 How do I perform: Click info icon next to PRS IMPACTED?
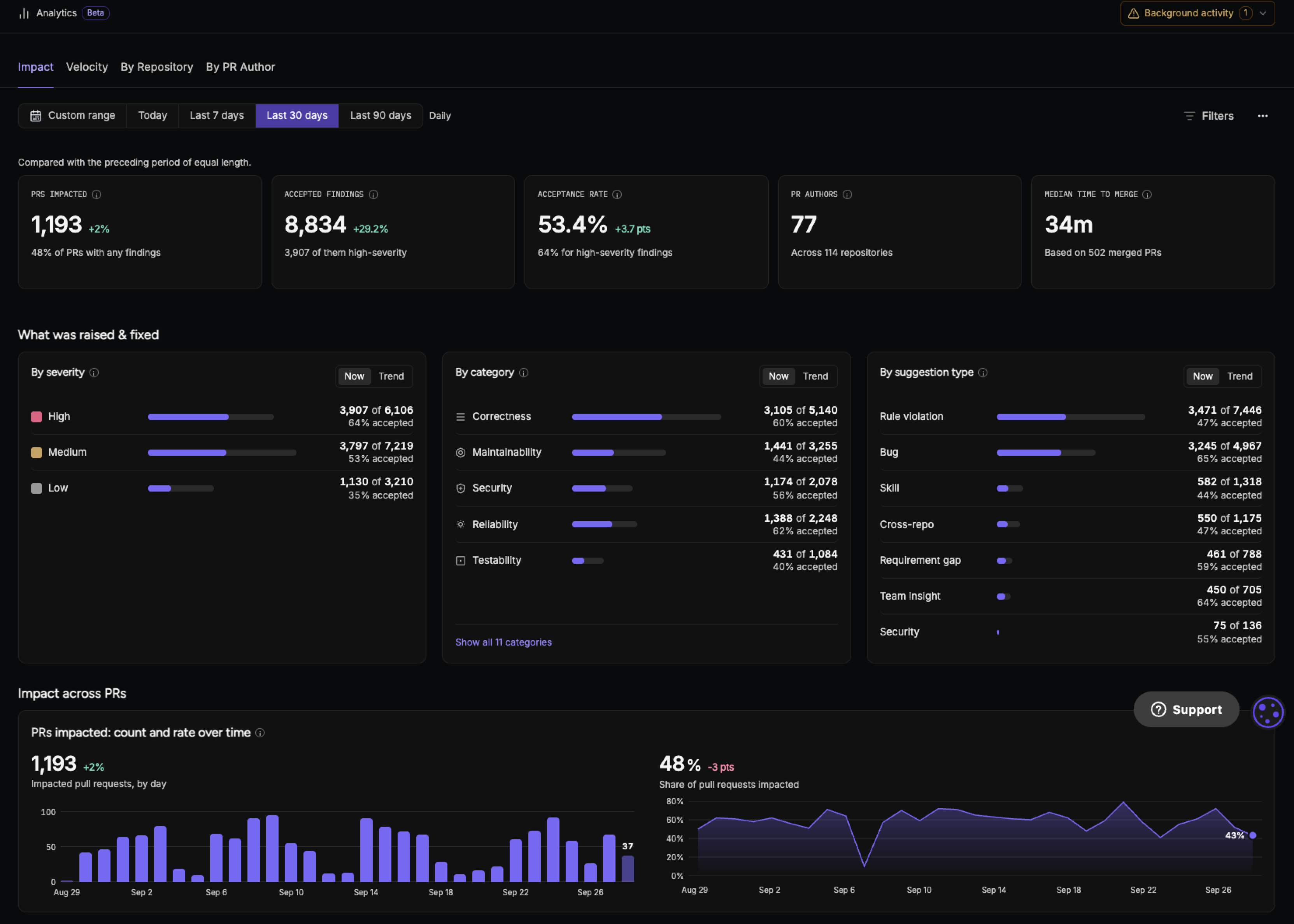tap(97, 194)
